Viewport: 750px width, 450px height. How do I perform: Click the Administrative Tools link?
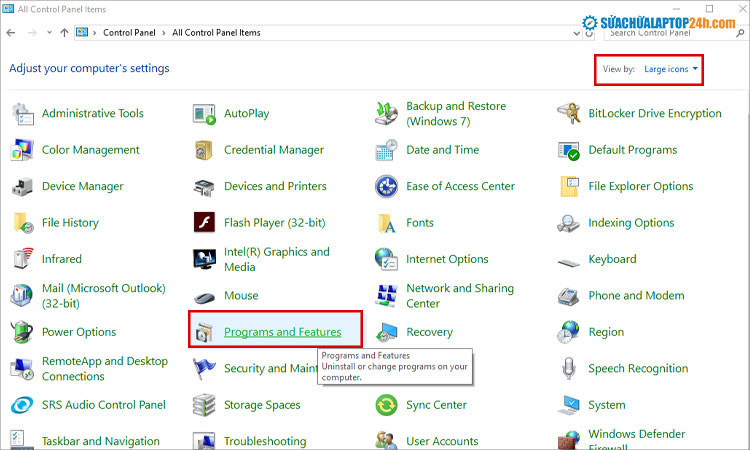tap(92, 114)
